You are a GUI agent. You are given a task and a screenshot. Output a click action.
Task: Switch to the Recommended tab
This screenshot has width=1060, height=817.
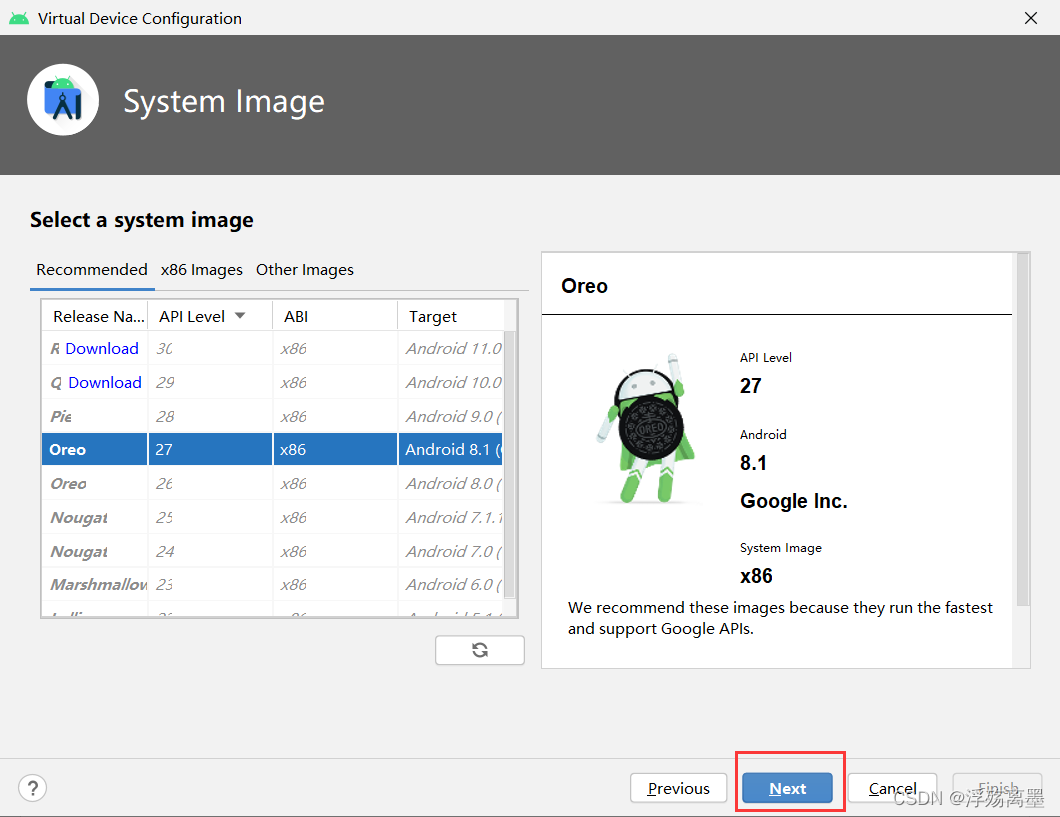92,270
